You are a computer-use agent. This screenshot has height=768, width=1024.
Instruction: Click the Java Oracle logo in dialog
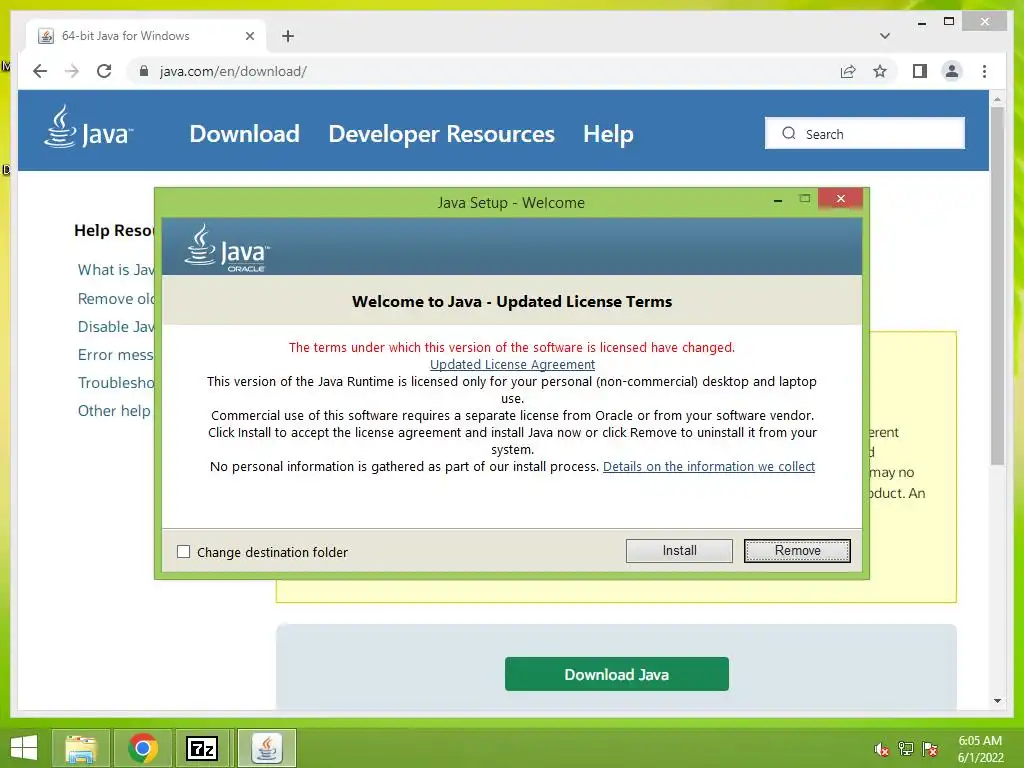[x=227, y=248]
